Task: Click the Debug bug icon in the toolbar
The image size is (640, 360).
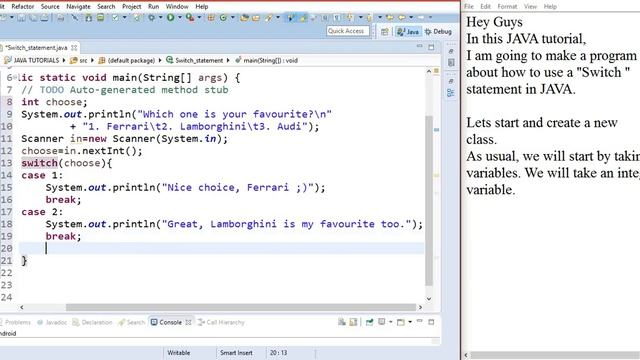Action: (151, 18)
